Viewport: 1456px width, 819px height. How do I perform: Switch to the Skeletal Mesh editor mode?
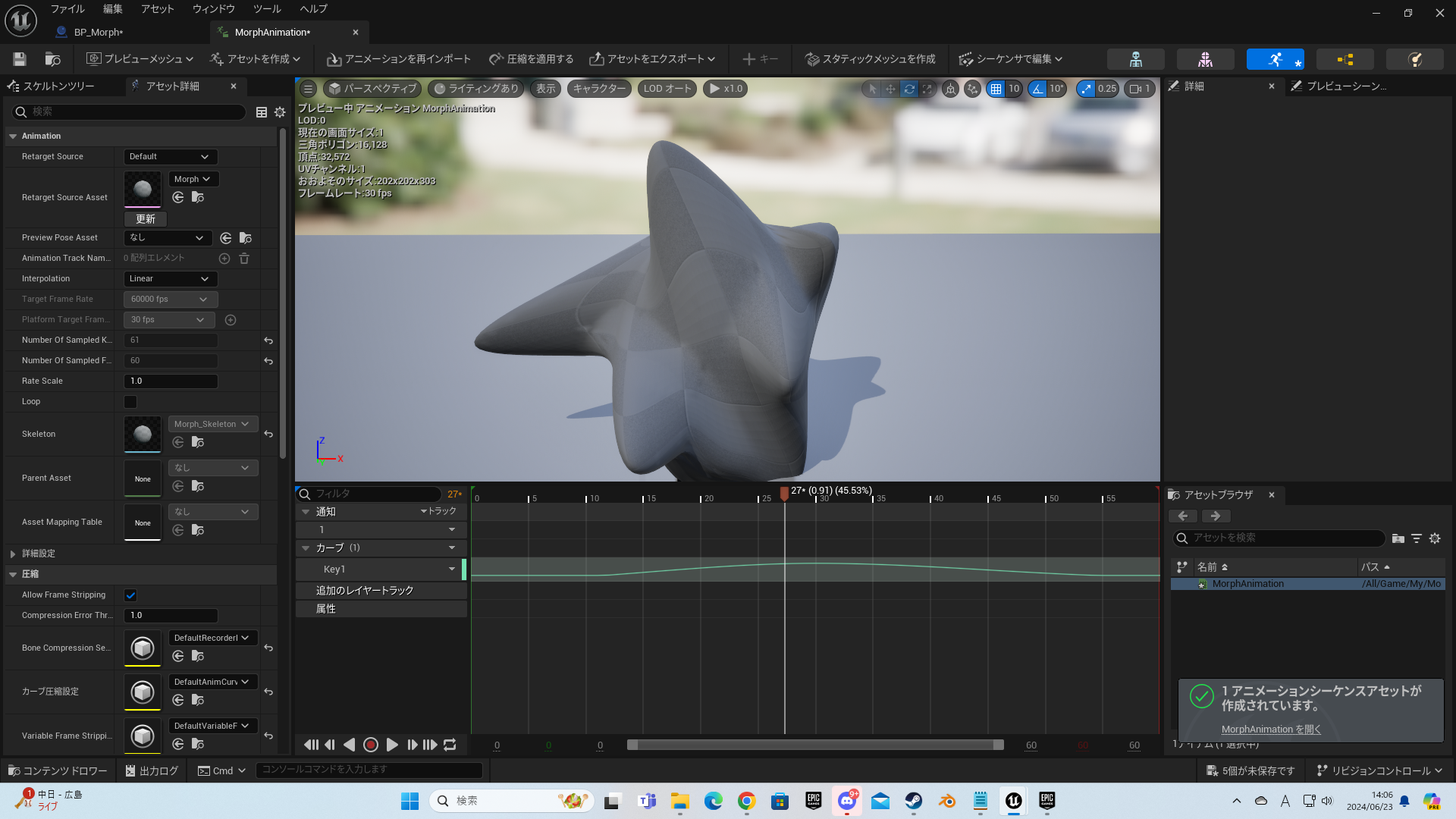click(1205, 58)
